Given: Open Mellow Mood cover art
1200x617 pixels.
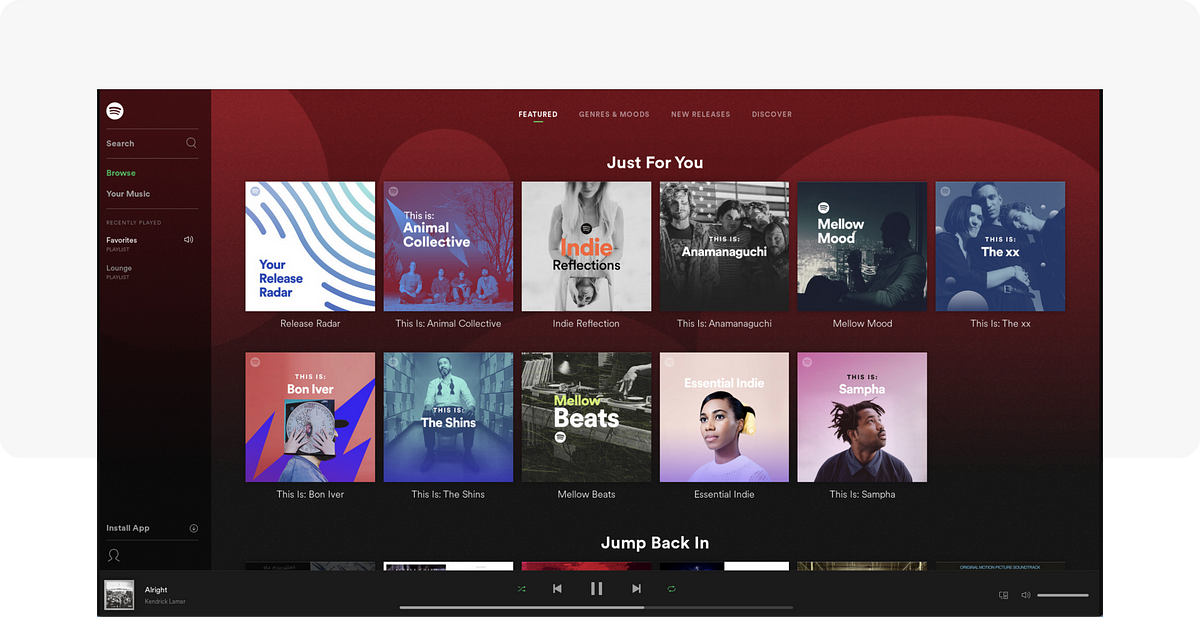Looking at the screenshot, I should pyautogui.click(x=862, y=246).
